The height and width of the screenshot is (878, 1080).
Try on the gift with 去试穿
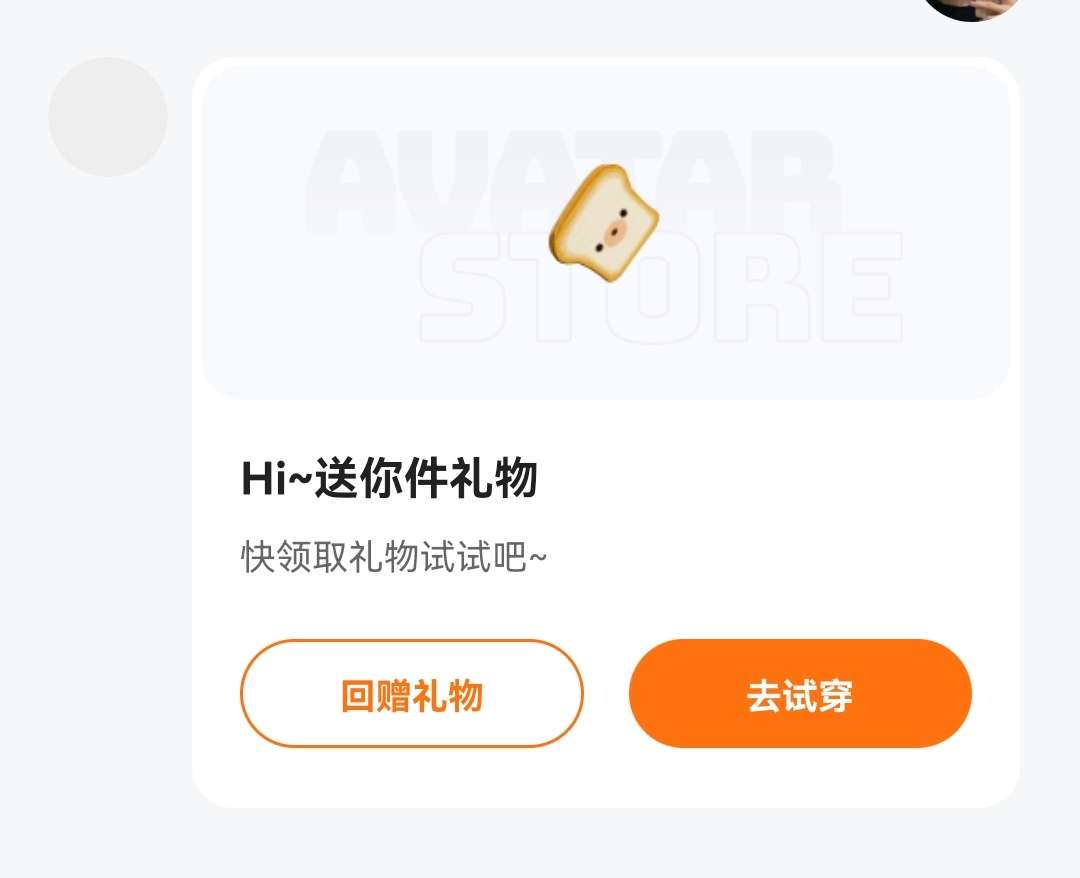pos(800,693)
